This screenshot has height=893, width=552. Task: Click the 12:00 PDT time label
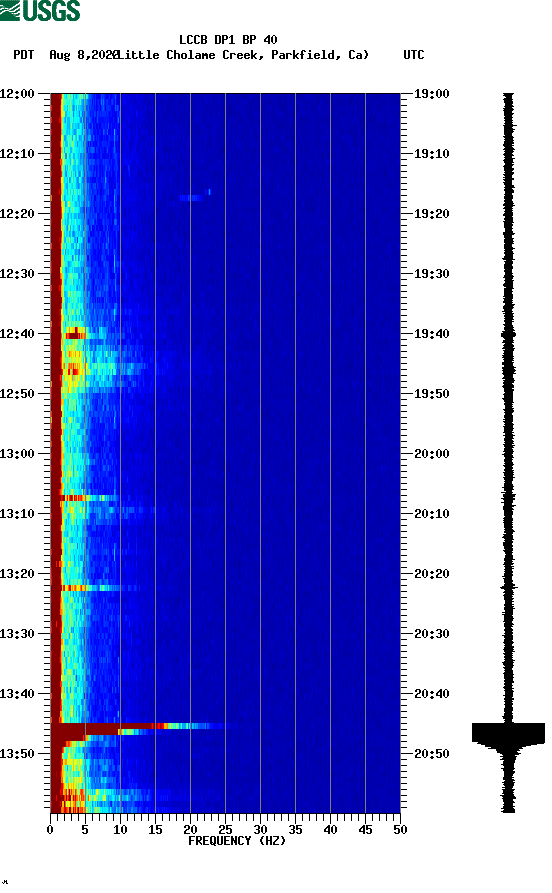17,93
